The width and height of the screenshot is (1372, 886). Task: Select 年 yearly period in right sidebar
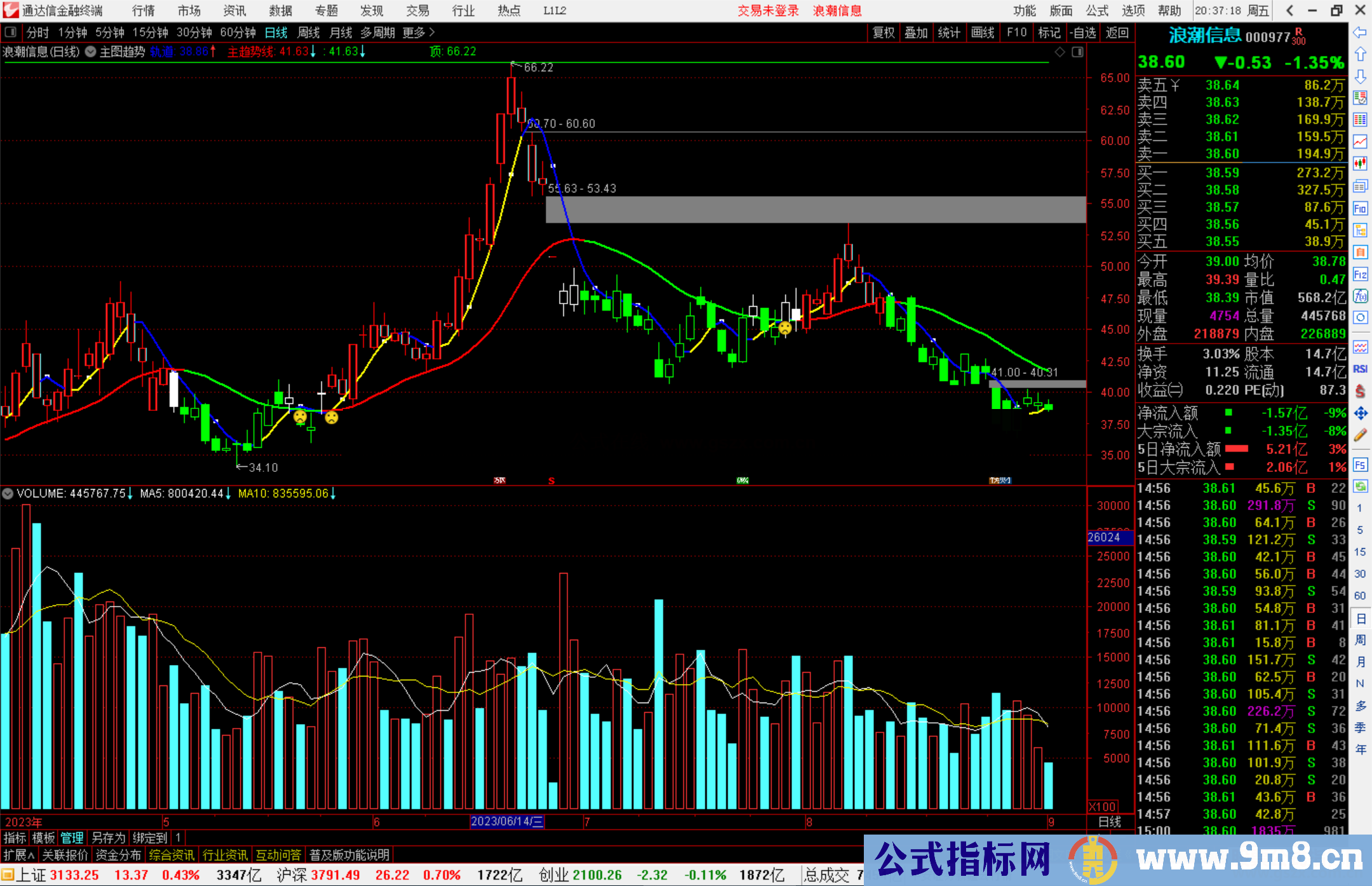tap(1360, 749)
